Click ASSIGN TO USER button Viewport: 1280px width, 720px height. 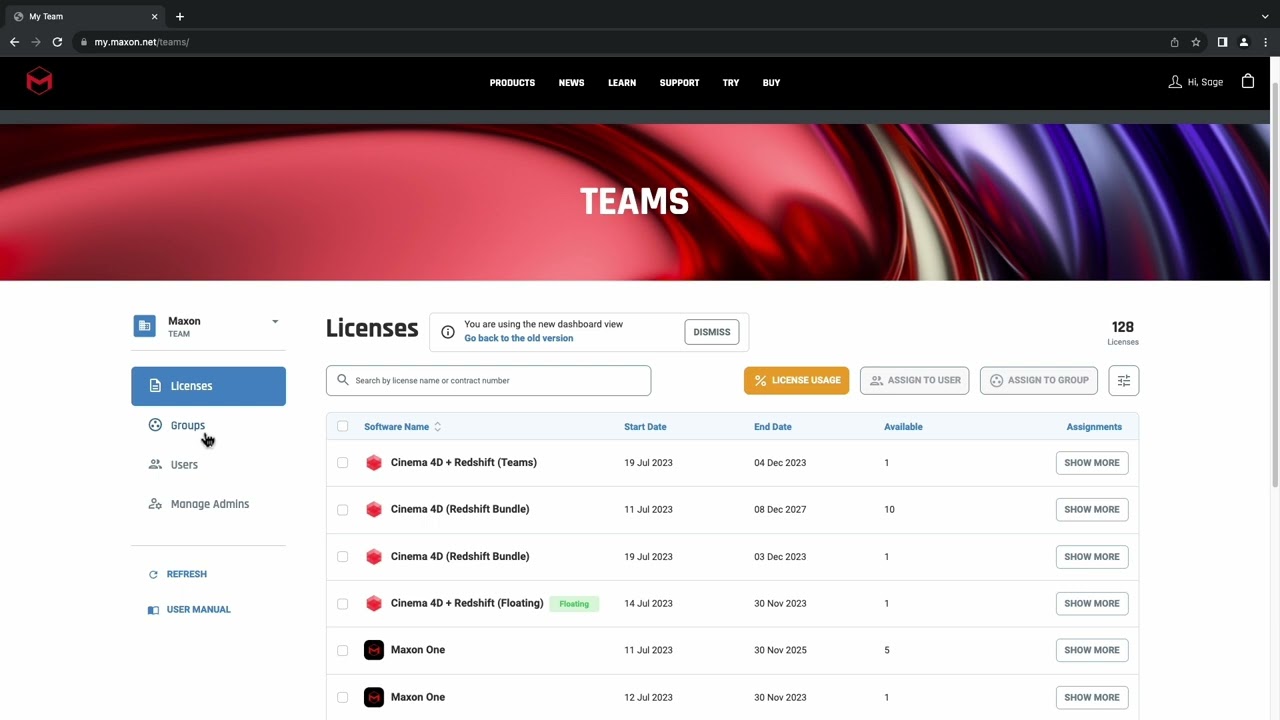click(x=914, y=380)
